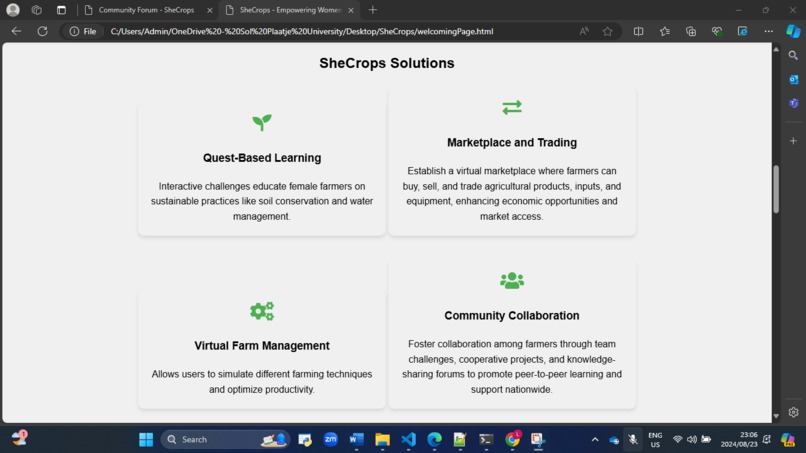Switch to the Community Forum - SheCrops tab
Viewport: 806px width, 453px height.
(x=146, y=10)
